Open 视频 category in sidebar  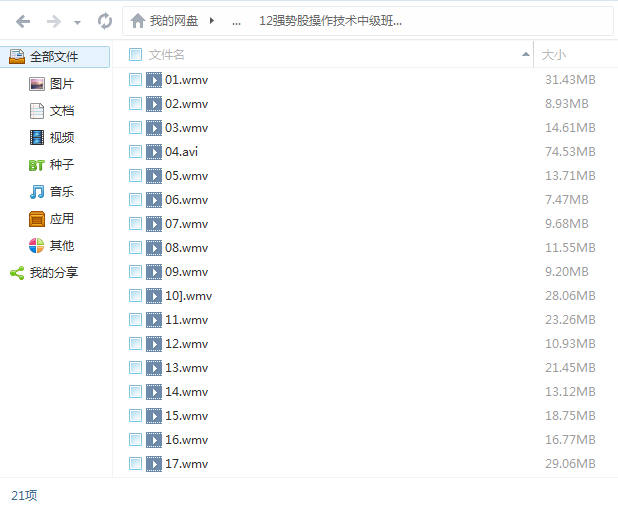pos(61,138)
